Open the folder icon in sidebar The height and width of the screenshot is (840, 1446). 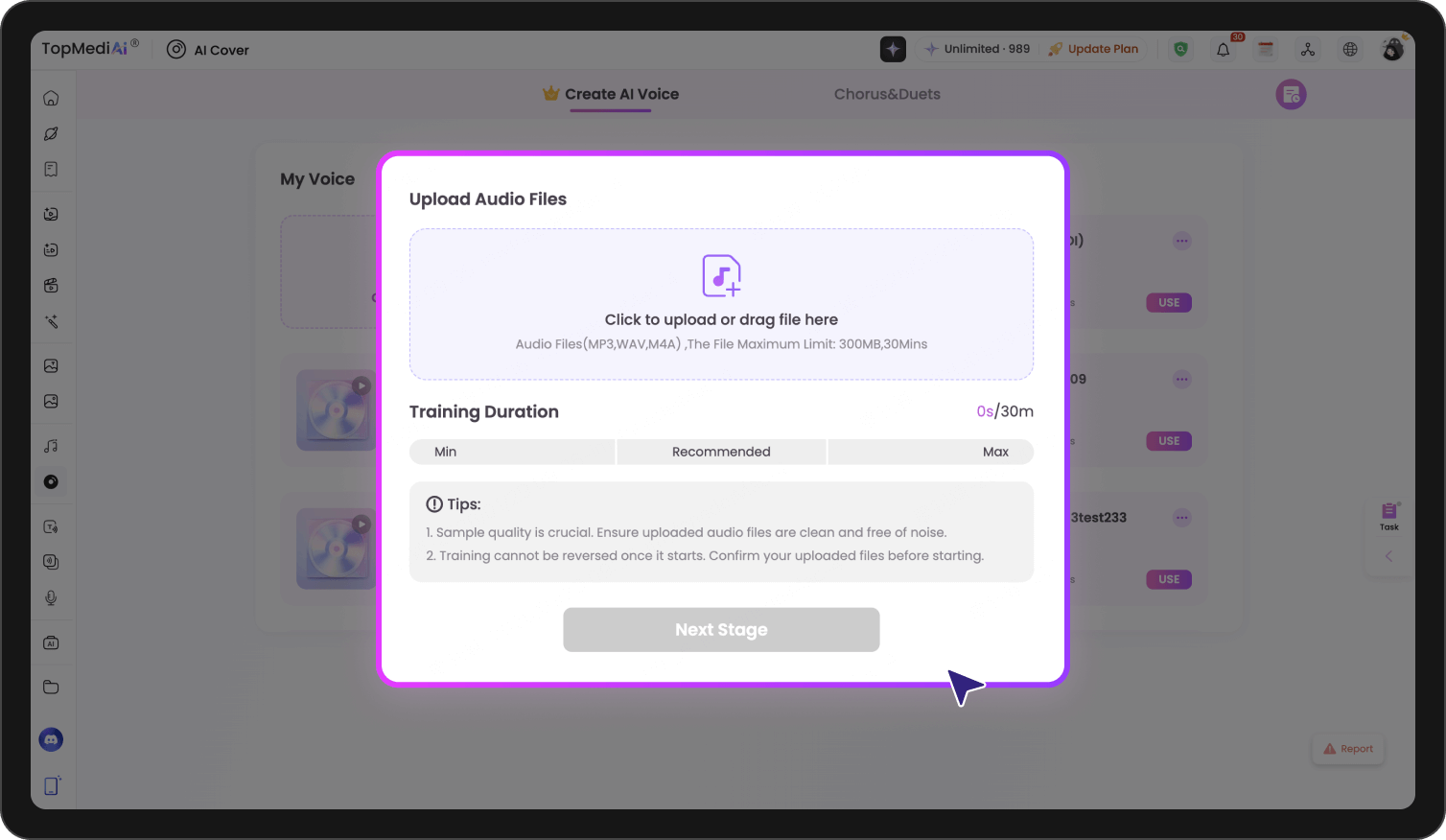(51, 687)
